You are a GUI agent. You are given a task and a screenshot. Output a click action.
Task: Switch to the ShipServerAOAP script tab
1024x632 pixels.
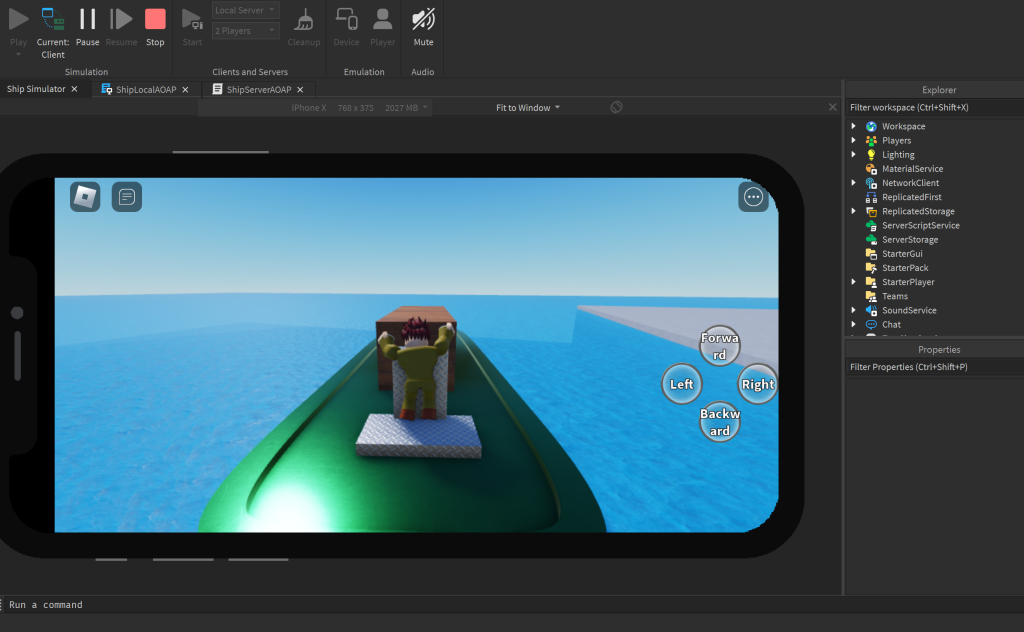[x=259, y=89]
